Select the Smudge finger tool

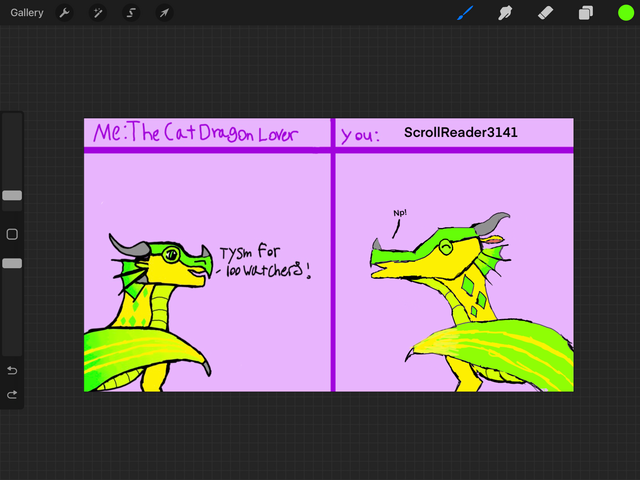(505, 13)
